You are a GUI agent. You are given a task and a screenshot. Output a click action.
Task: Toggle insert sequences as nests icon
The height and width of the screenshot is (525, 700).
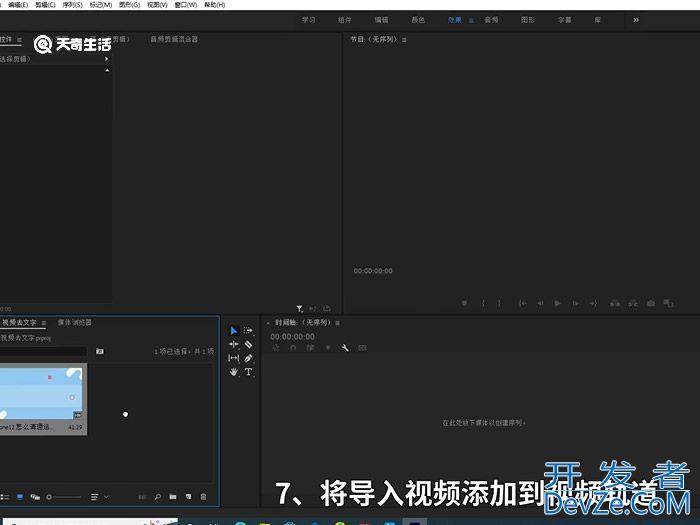[x=276, y=348]
